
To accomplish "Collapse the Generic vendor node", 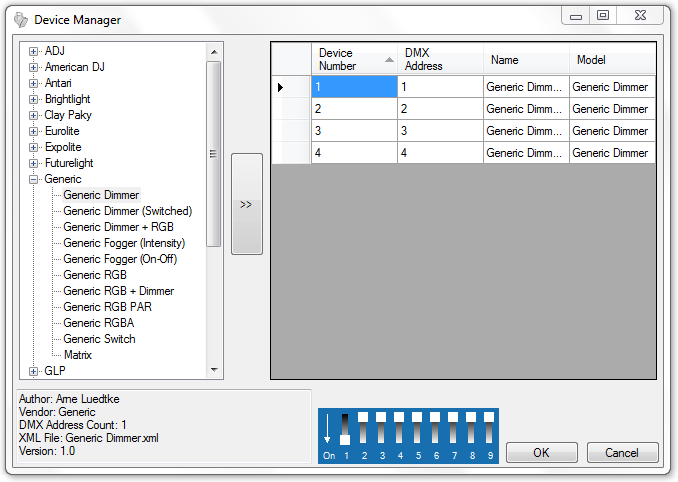I will coord(34,179).
